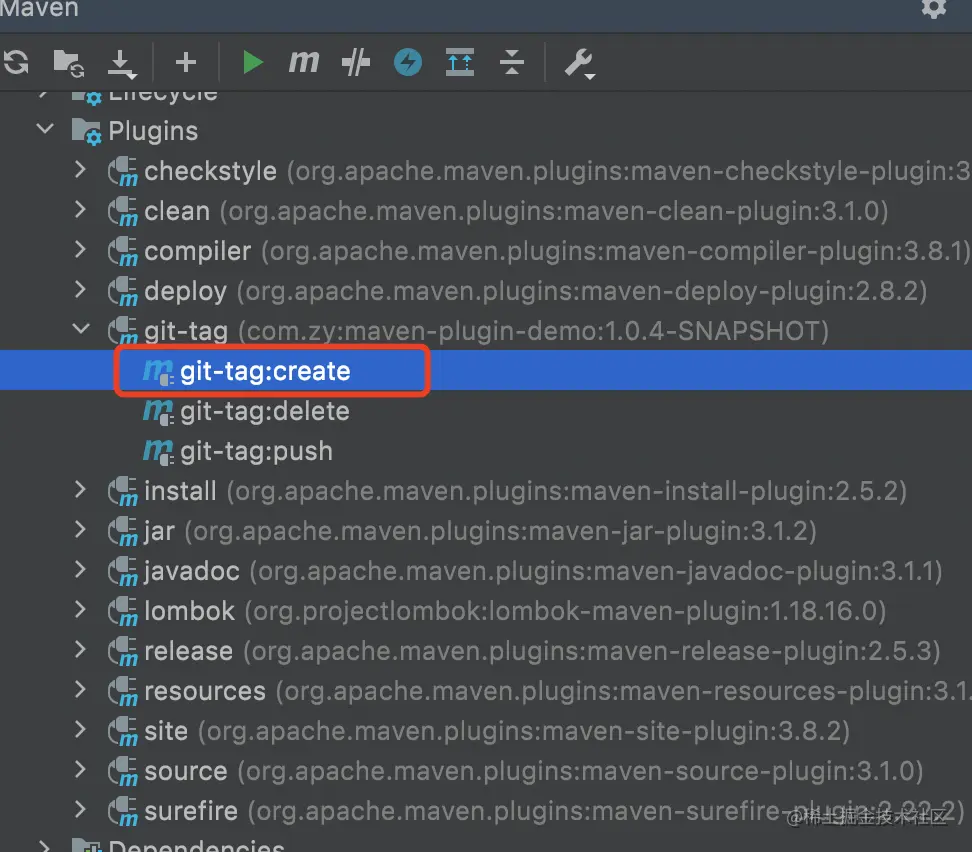Expand the compiler plugin
Screen dimensions: 972x852
(x=80, y=249)
